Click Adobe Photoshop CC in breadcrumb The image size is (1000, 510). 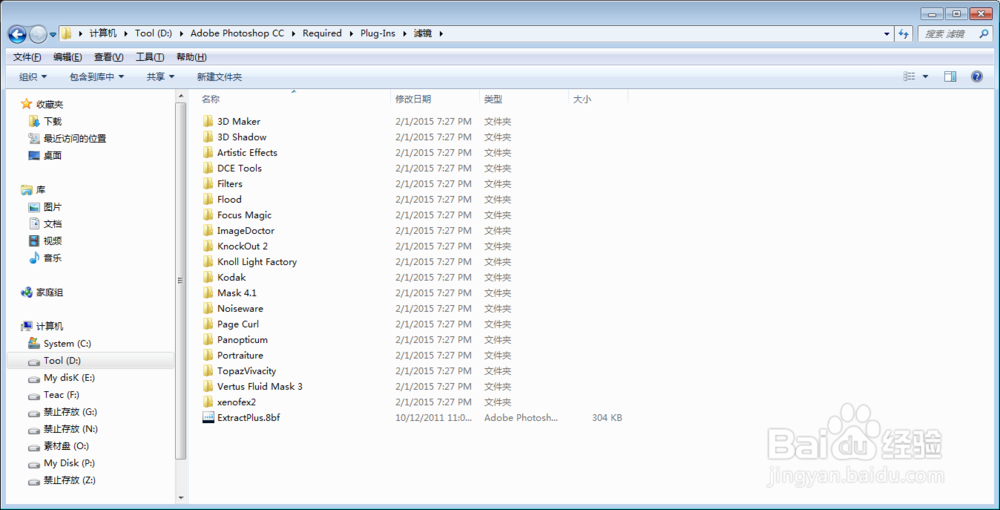point(237,33)
